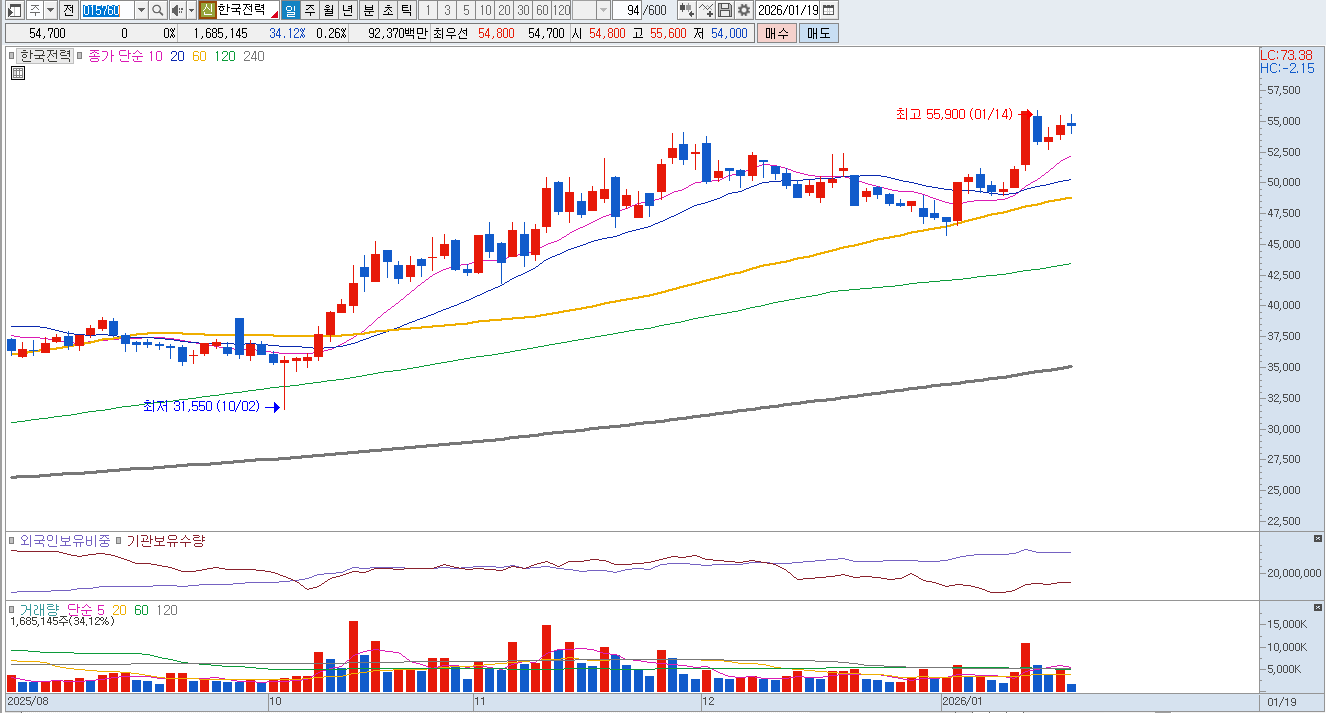1326x713 pixels.
Task: Click the stock search magnifier icon
Action: (x=158, y=10)
